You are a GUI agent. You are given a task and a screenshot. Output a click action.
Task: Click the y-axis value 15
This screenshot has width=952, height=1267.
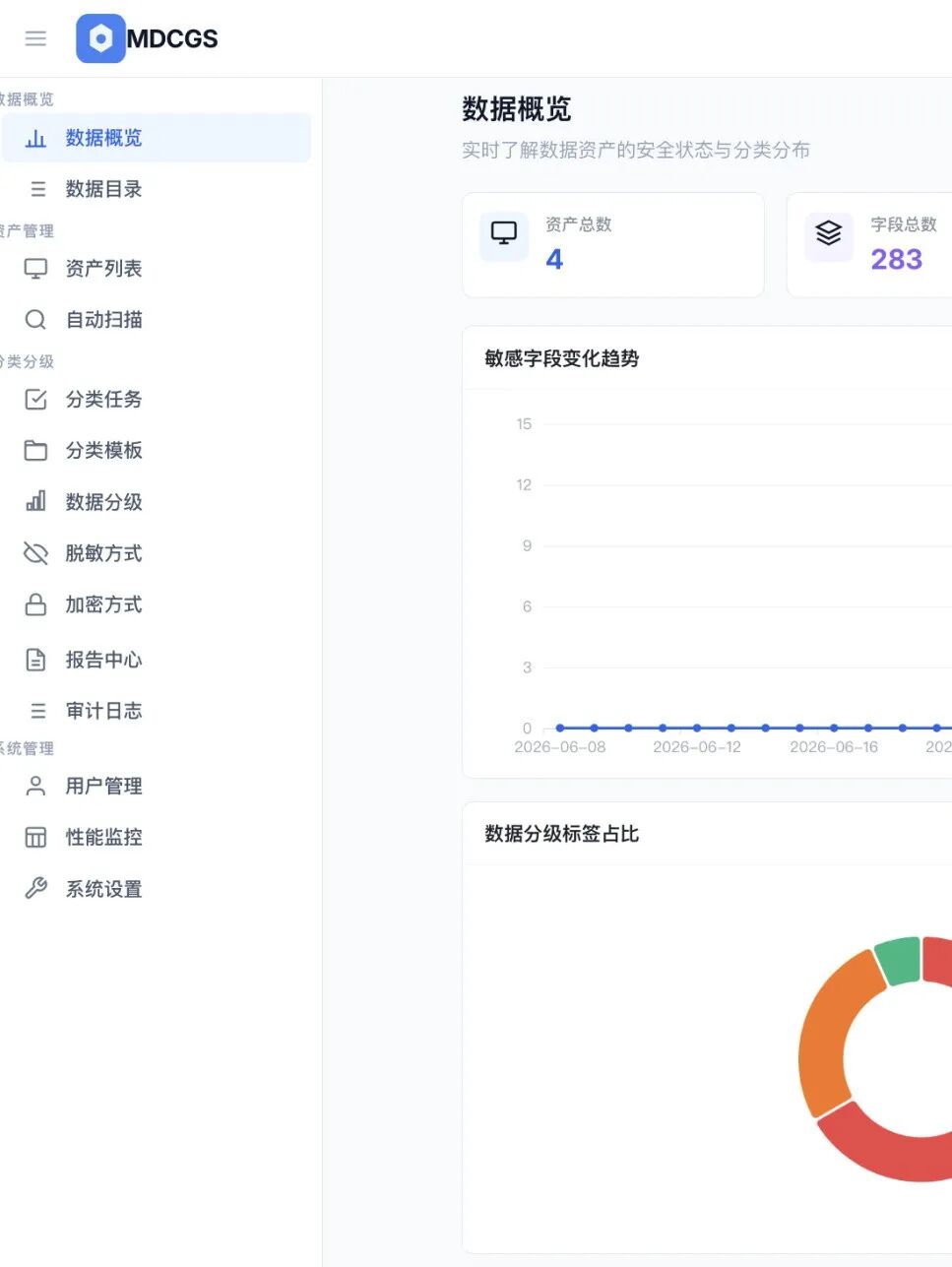pyautogui.click(x=524, y=424)
